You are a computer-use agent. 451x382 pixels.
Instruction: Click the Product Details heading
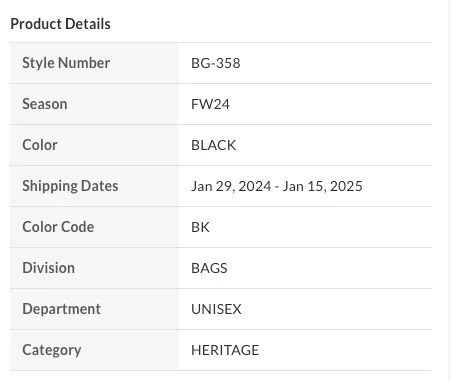[60, 24]
